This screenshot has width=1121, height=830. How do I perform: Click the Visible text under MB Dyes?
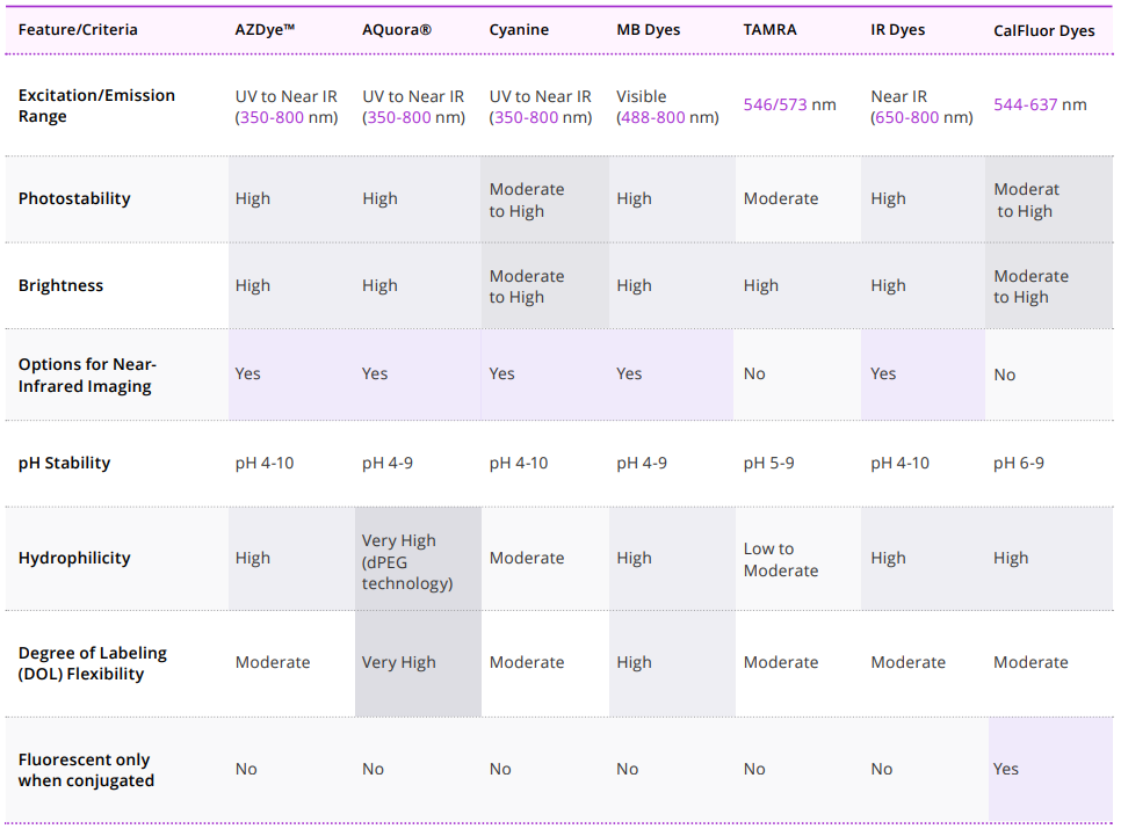tap(641, 97)
